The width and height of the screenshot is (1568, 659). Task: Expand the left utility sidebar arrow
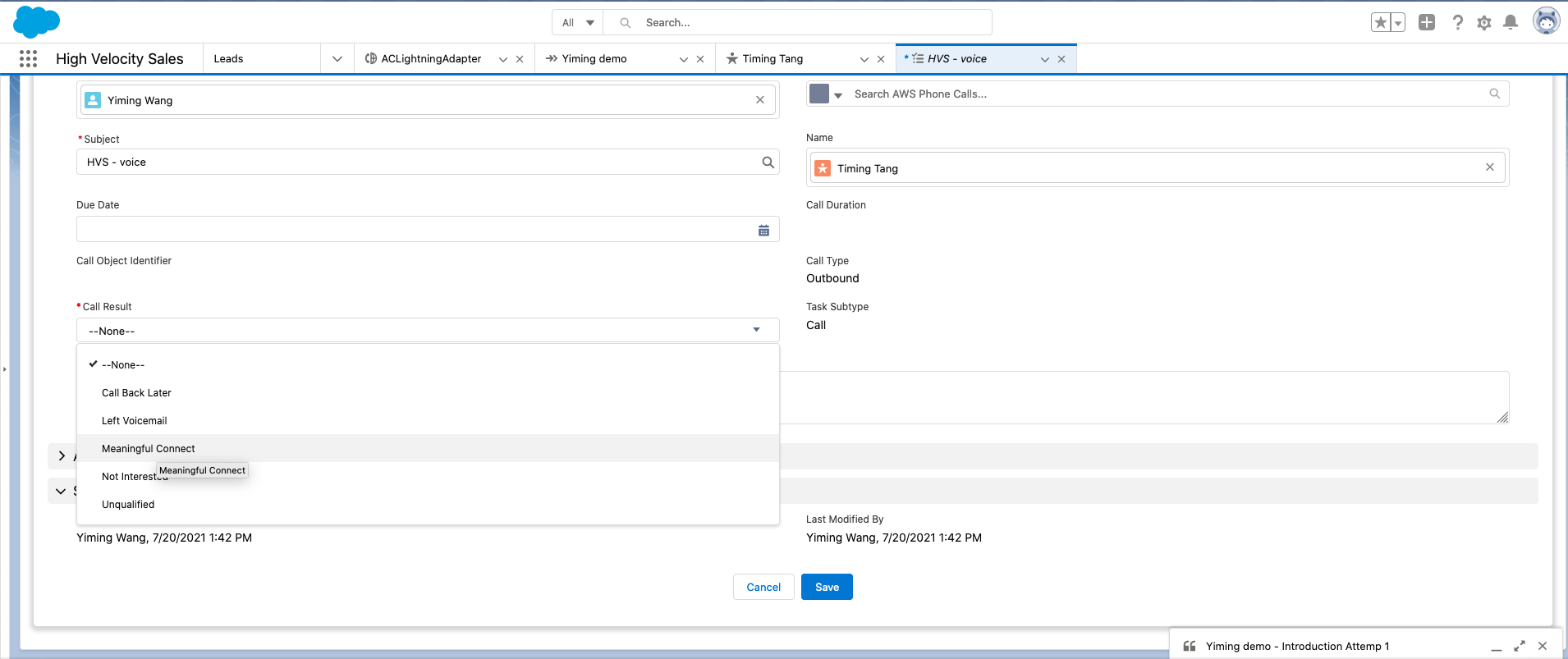[x=4, y=369]
